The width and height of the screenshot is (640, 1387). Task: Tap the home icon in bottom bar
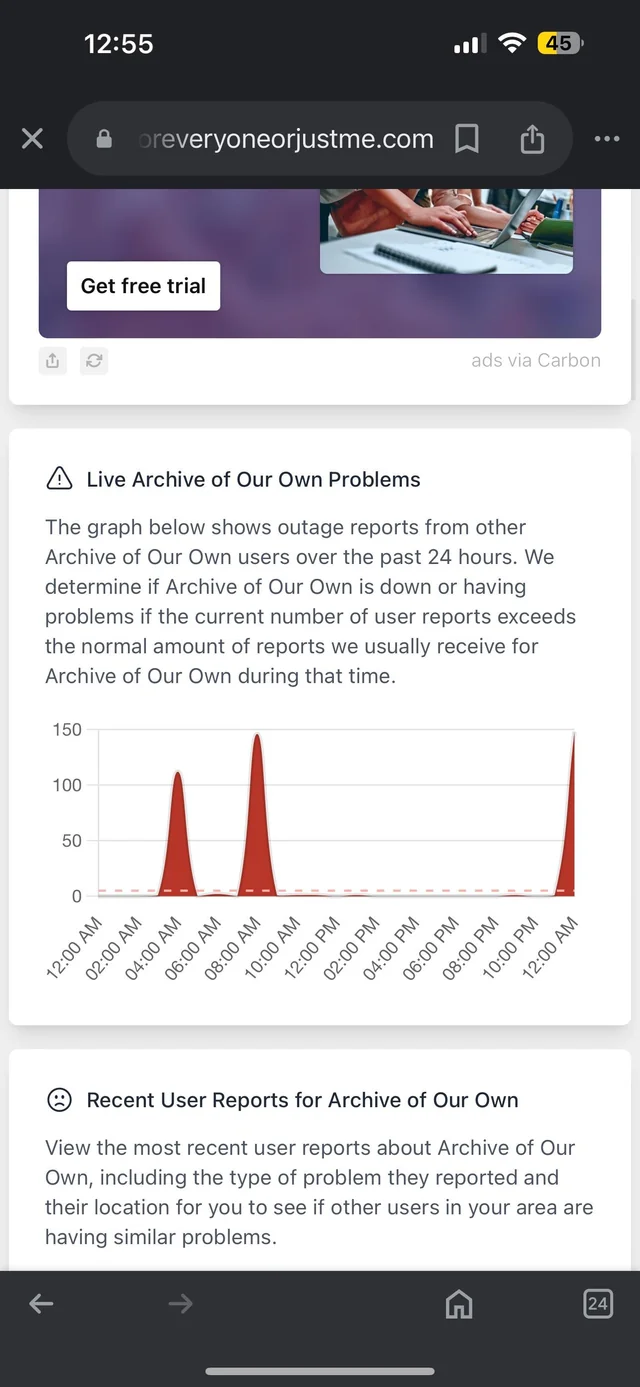click(x=458, y=1303)
